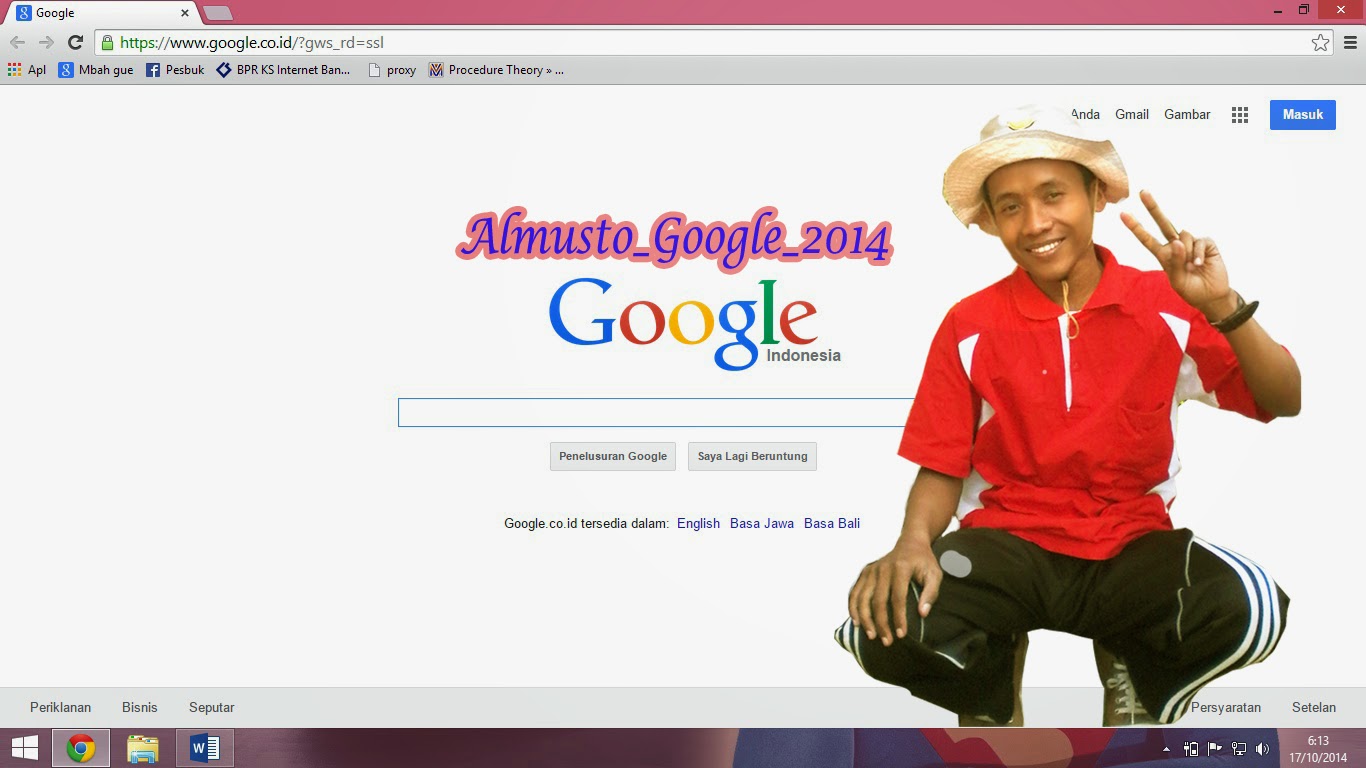
Task: Click the green padlock security icon
Action: pyautogui.click(x=107, y=43)
